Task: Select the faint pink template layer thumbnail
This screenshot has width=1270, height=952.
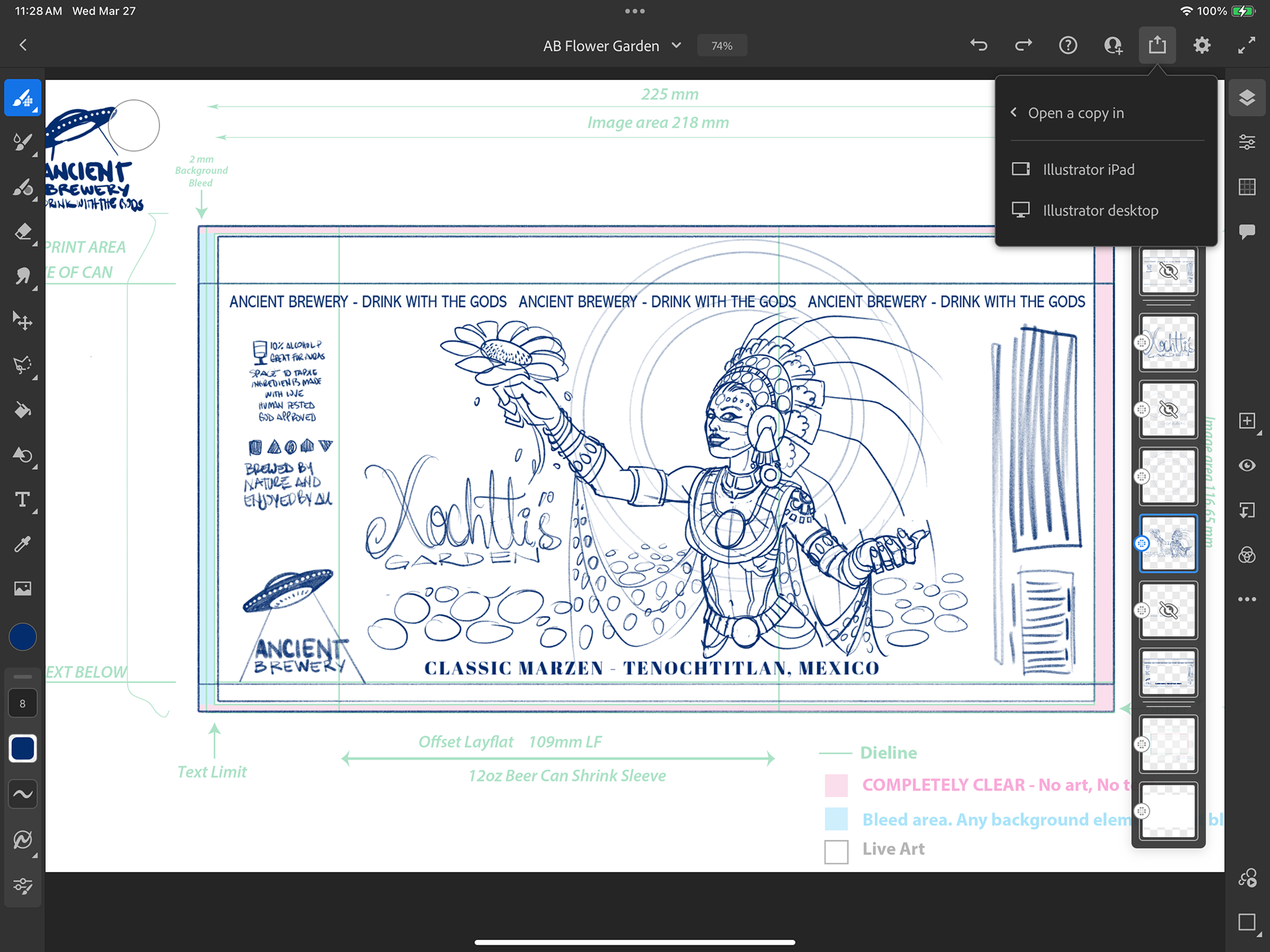Action: click(x=1168, y=744)
